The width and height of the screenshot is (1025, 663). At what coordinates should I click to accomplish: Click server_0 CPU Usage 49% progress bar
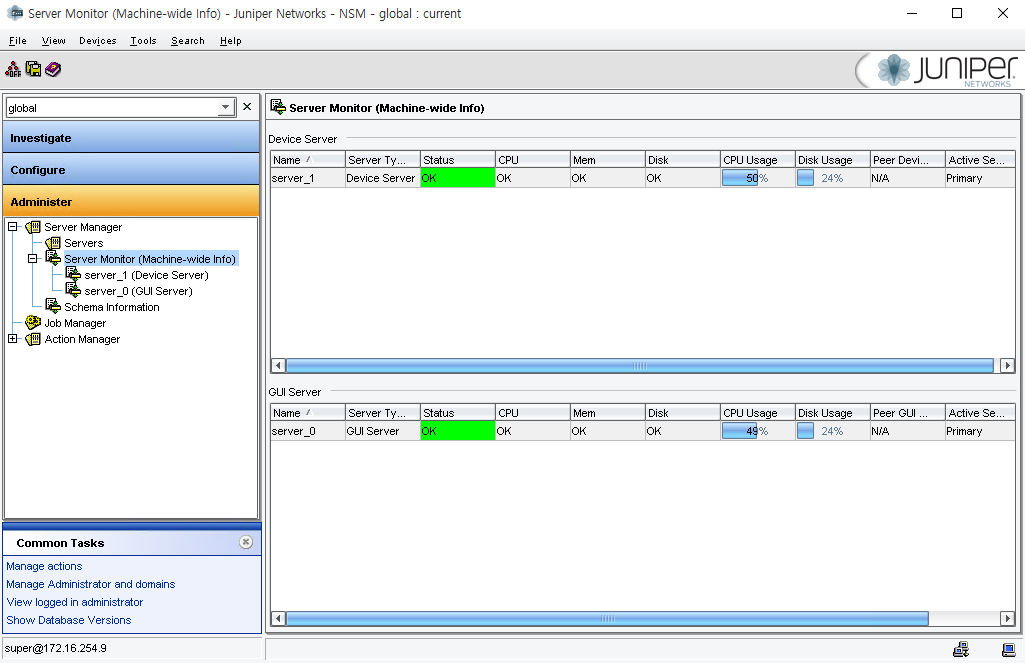click(x=758, y=431)
